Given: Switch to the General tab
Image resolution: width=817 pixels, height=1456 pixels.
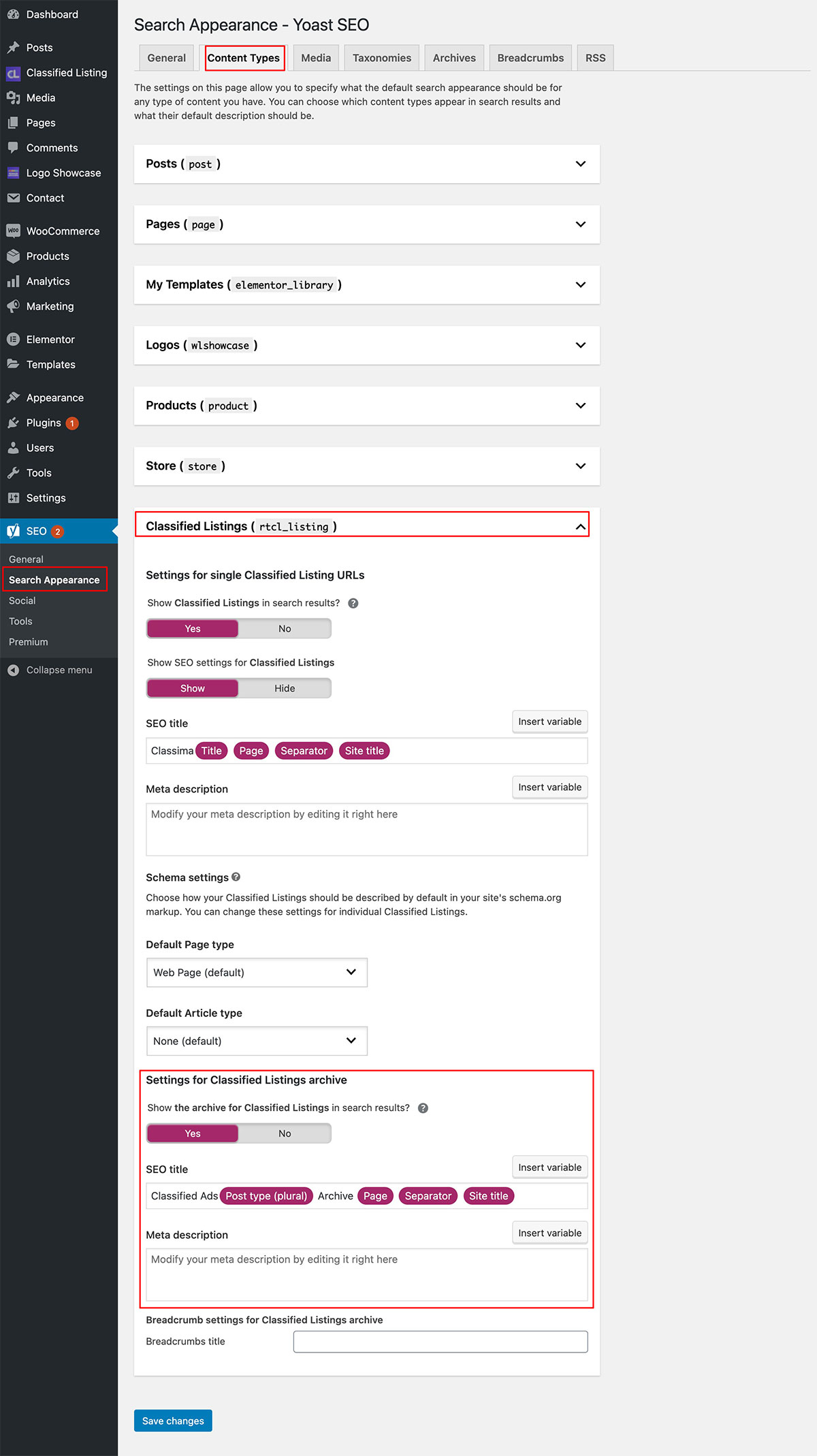Looking at the screenshot, I should [166, 58].
